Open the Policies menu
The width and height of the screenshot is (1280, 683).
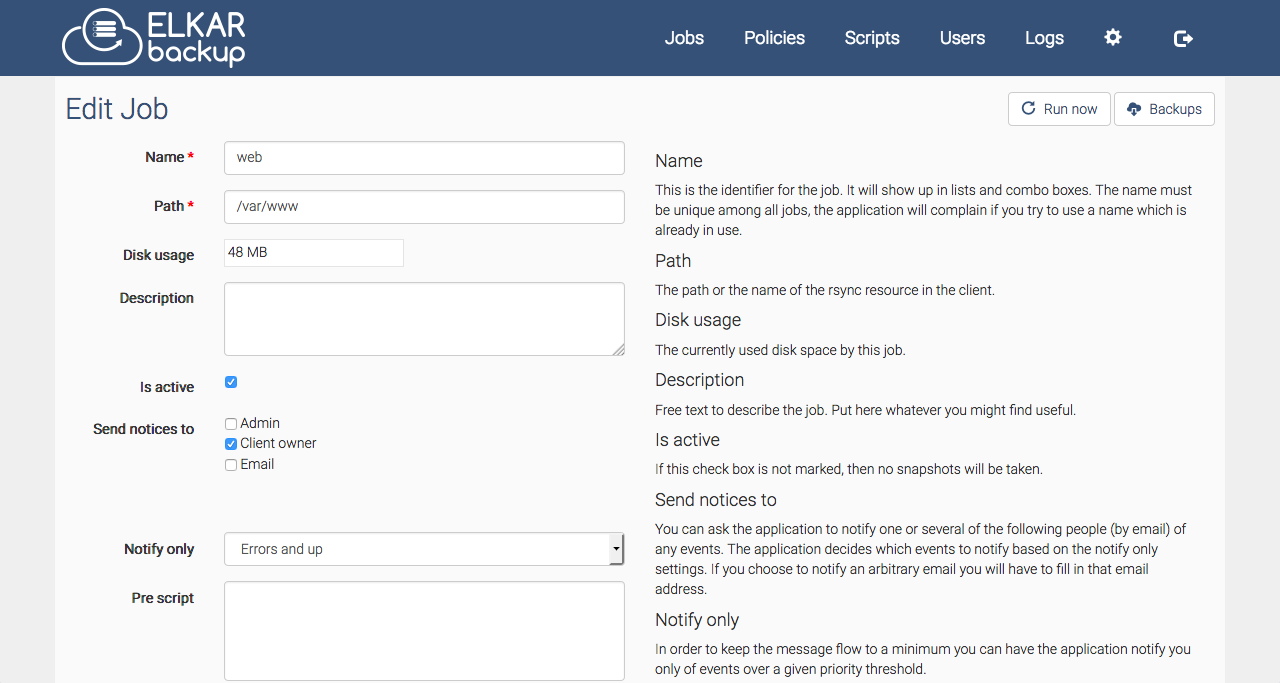pyautogui.click(x=774, y=38)
